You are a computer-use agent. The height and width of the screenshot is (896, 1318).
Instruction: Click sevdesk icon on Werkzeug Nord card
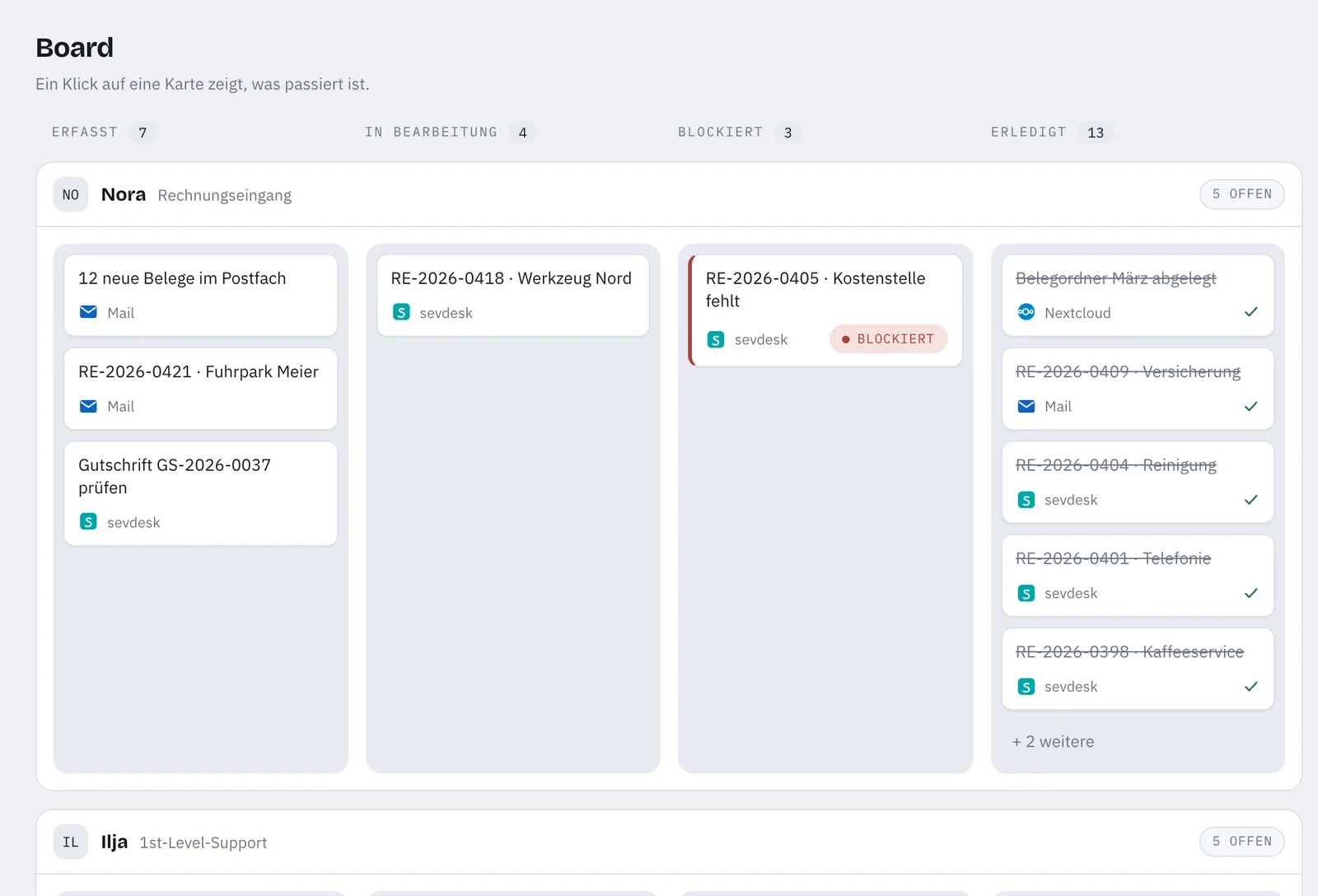(401, 312)
